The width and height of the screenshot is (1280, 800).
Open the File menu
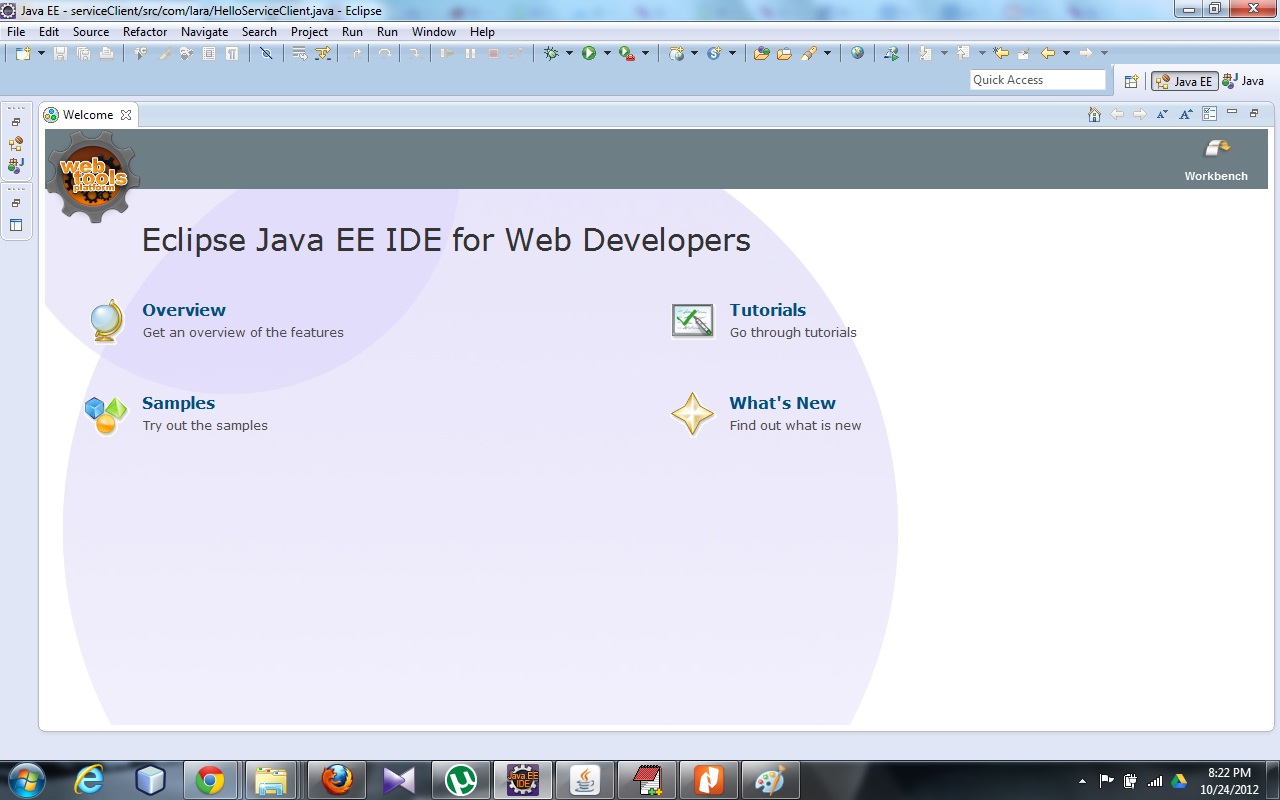[x=16, y=32]
